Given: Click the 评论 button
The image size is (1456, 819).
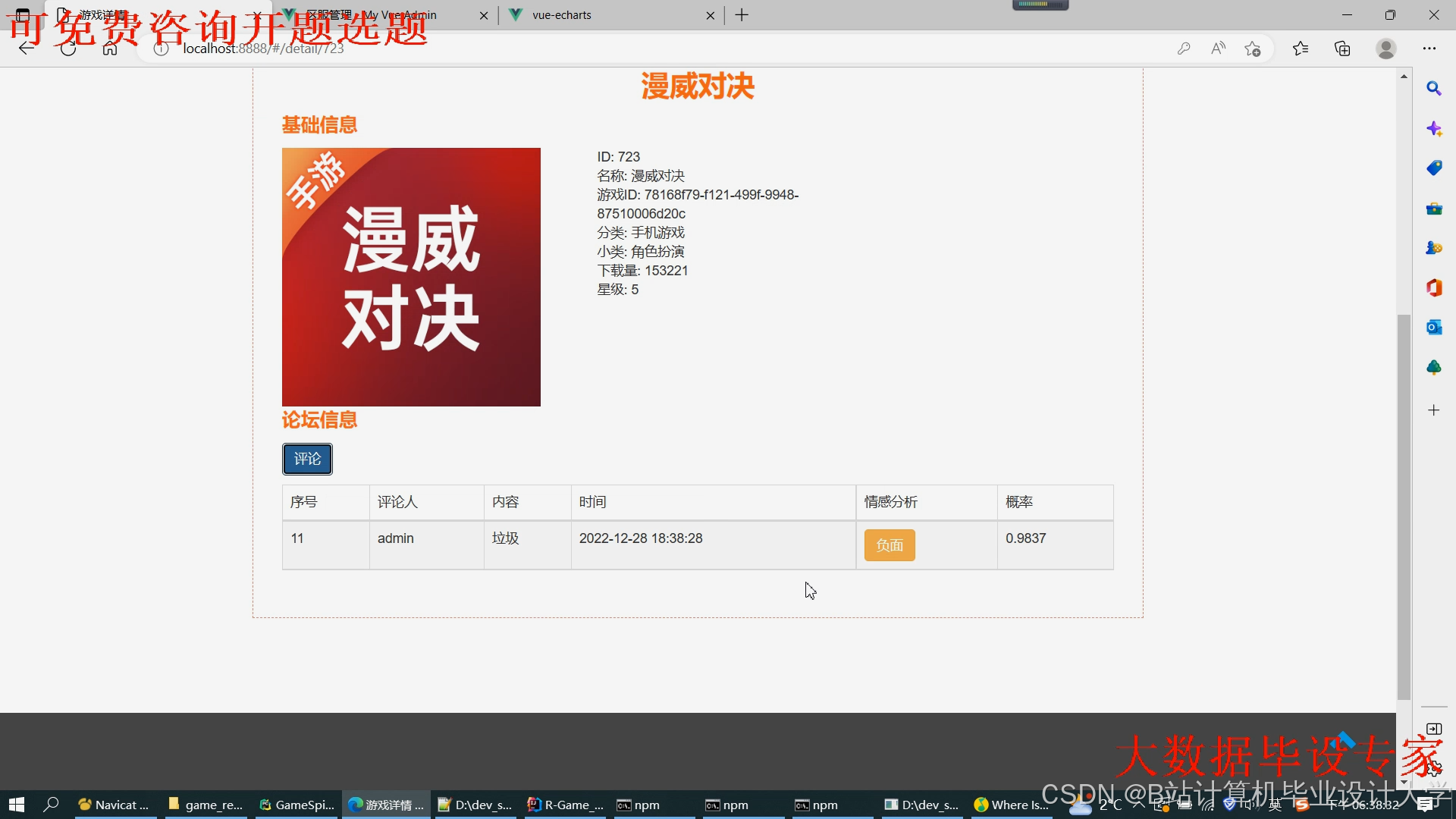Looking at the screenshot, I should [307, 459].
